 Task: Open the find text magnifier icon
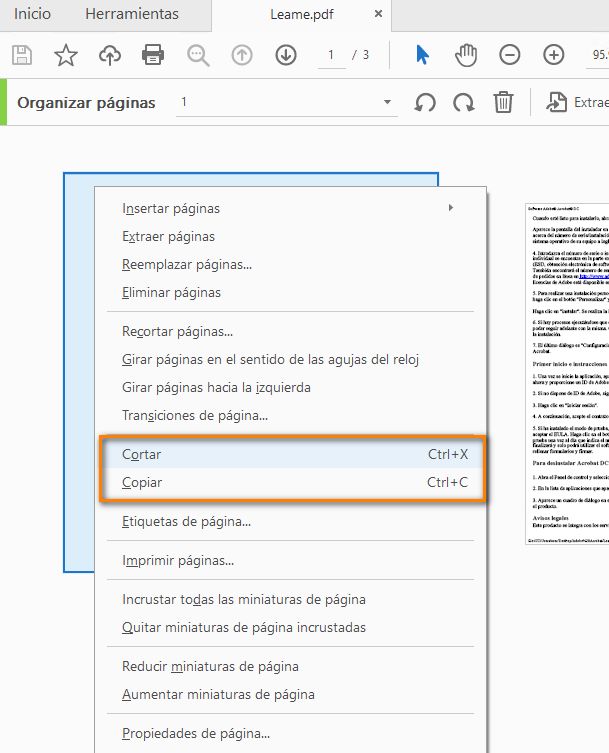click(x=198, y=55)
